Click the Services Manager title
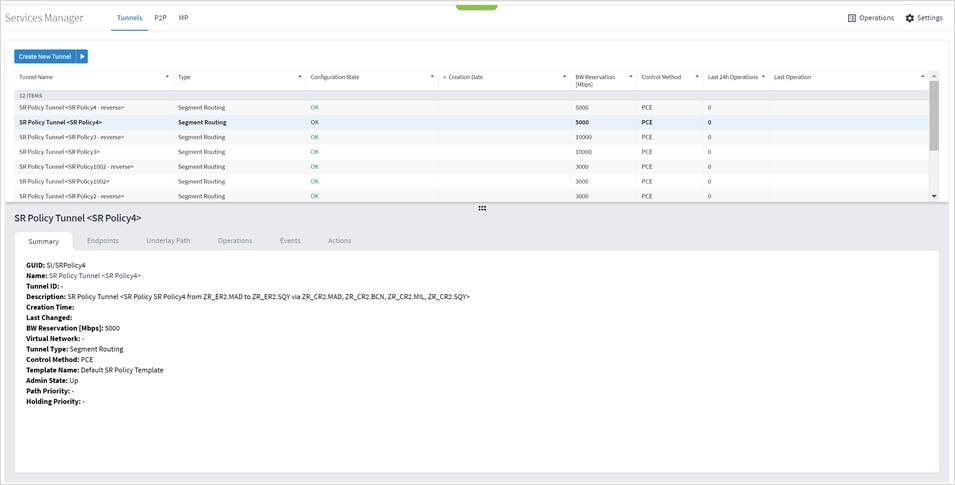The image size is (955, 485). [44, 18]
